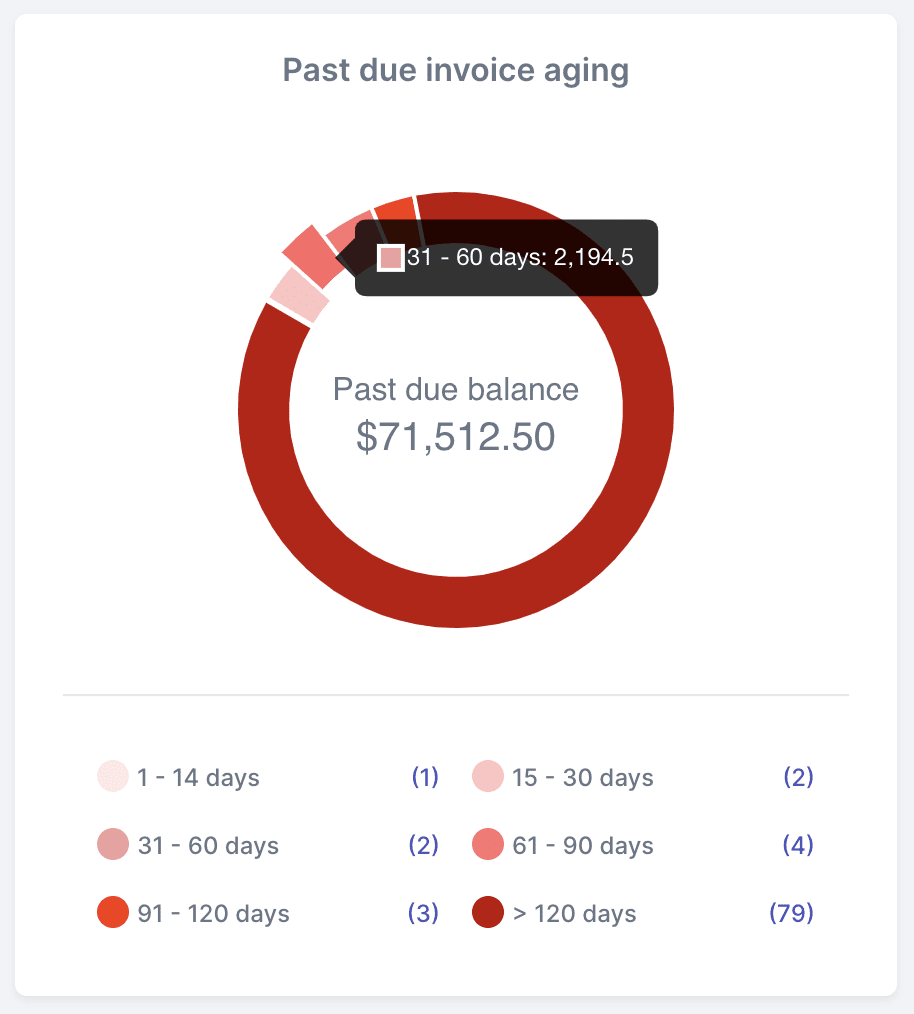Image resolution: width=914 pixels, height=1014 pixels.
Task: Select the 91 - 120 days legend swatch
Action: coord(113,913)
